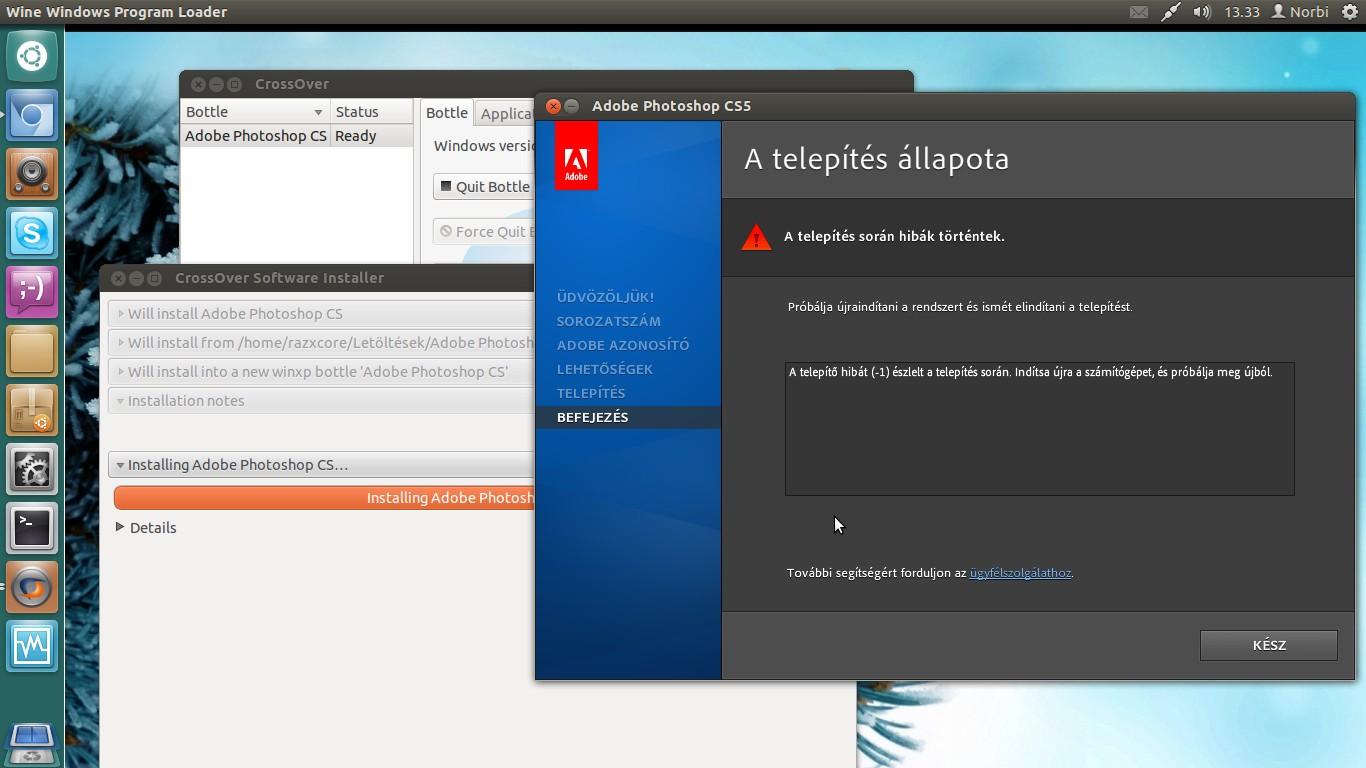Open the session gear menu in the top bar

(1349, 12)
